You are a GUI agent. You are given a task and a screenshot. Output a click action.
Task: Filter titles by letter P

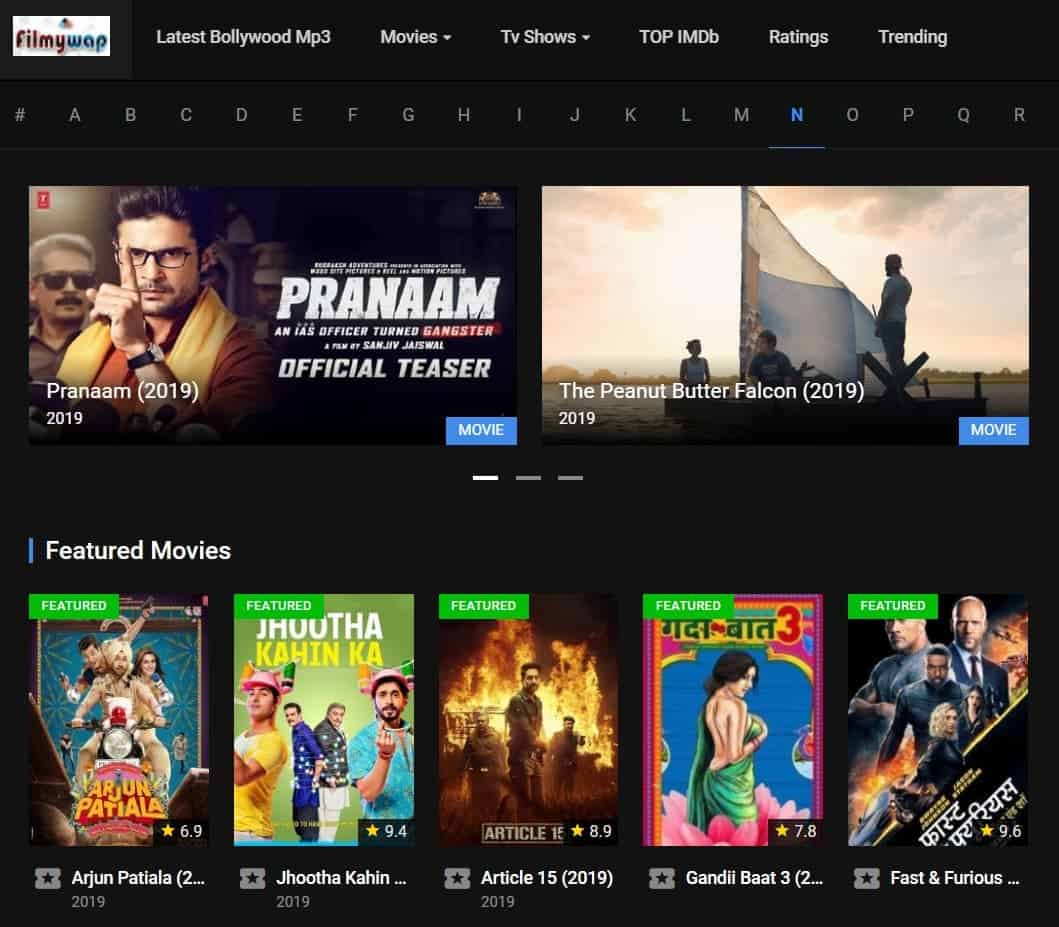pyautogui.click(x=908, y=115)
